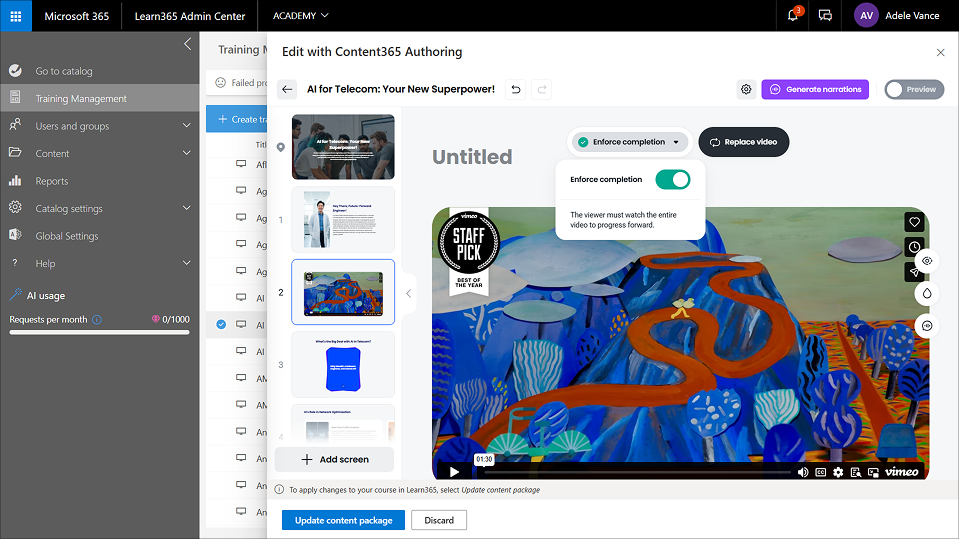Expand the ACADEMY dropdown in header
The height and width of the screenshot is (539, 959).
coord(301,16)
